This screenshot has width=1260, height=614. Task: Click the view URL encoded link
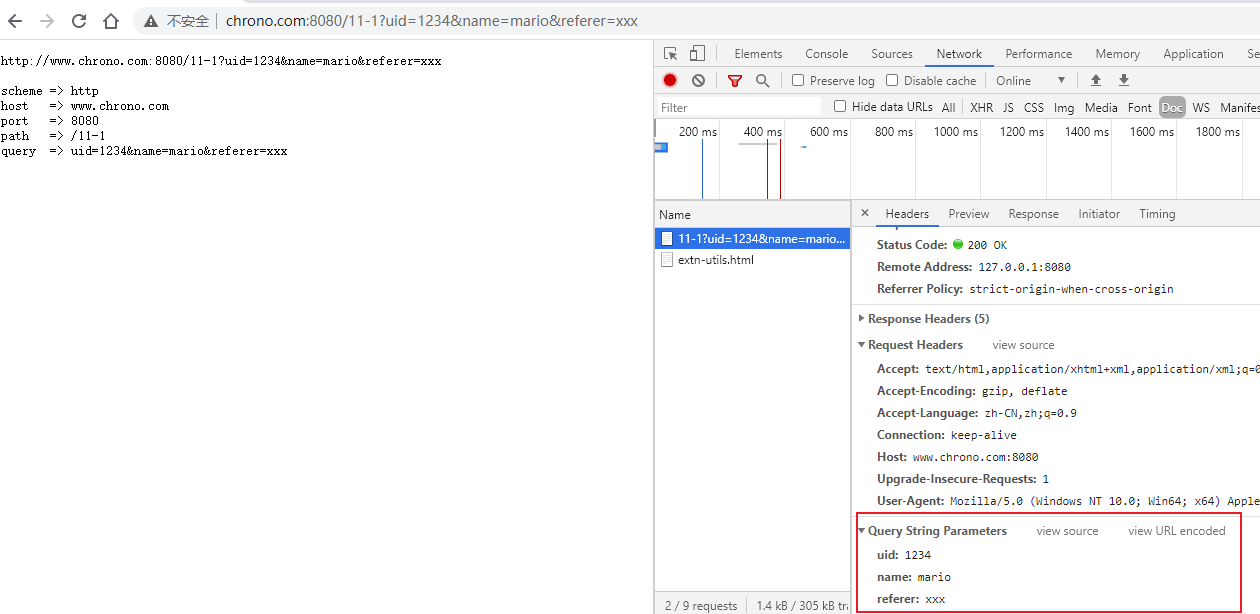[x=1176, y=531]
